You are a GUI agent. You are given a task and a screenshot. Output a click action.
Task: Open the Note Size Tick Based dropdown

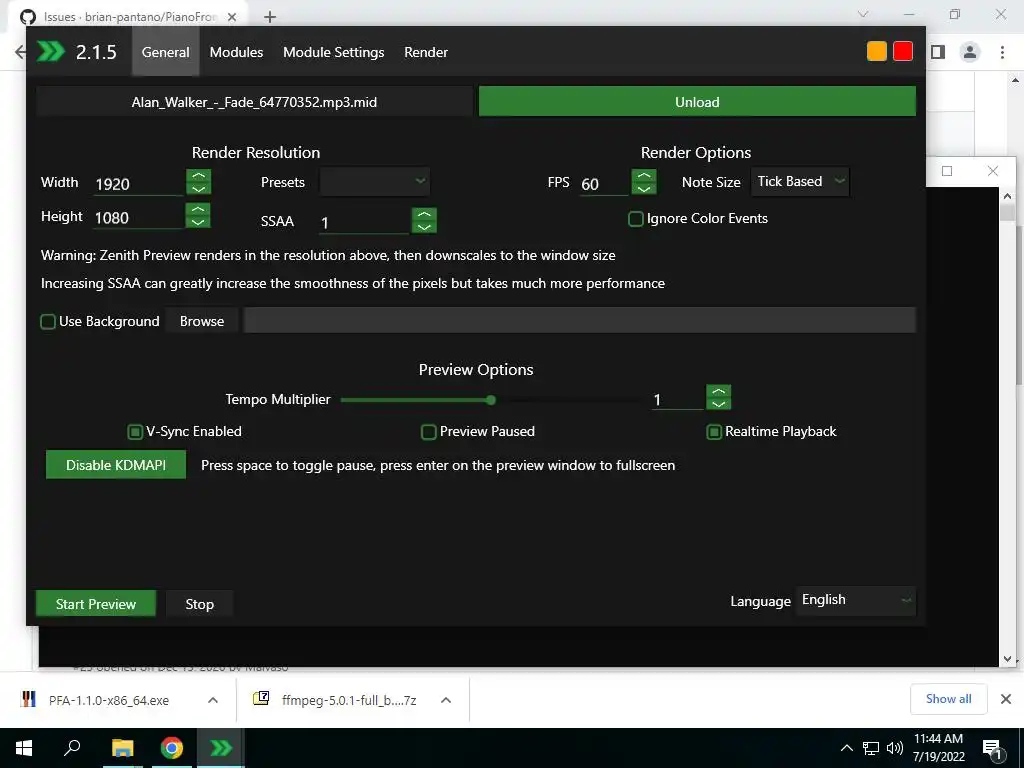[x=800, y=182]
